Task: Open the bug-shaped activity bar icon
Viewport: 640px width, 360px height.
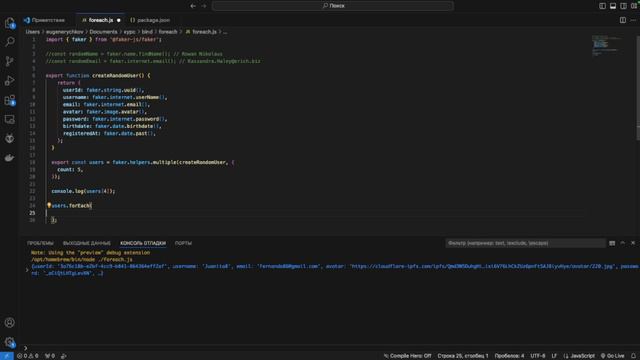Action: (x=9, y=138)
